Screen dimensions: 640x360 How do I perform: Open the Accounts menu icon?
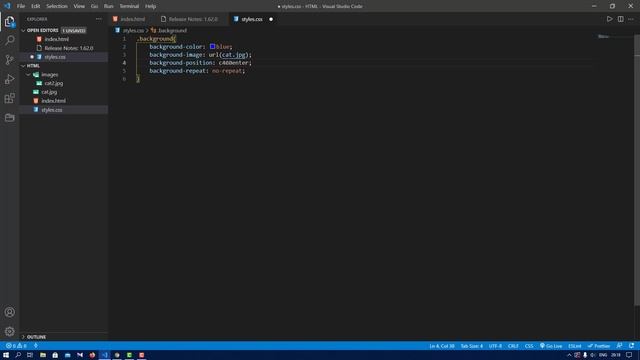9,312
